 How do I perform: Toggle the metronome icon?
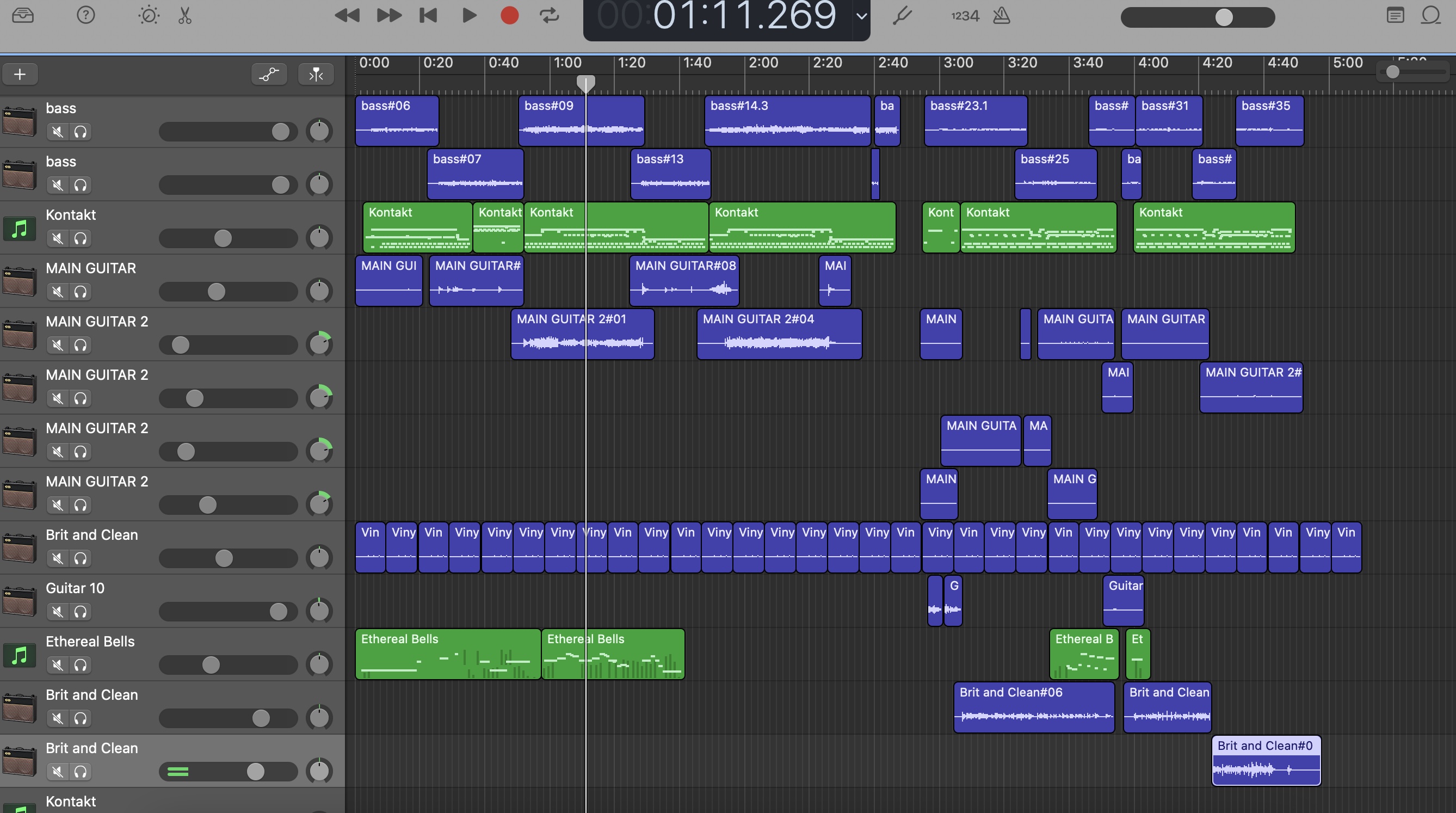tap(1001, 15)
